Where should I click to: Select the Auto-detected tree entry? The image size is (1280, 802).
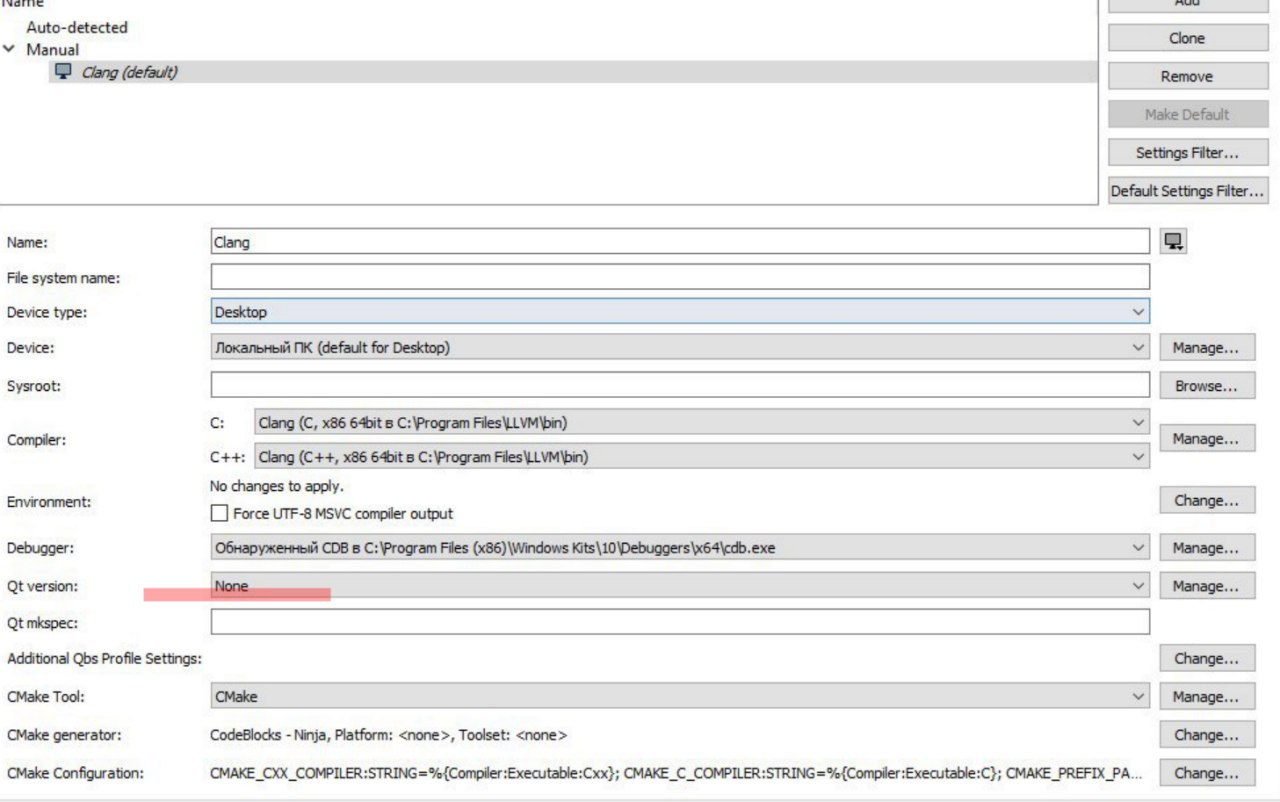tap(77, 27)
